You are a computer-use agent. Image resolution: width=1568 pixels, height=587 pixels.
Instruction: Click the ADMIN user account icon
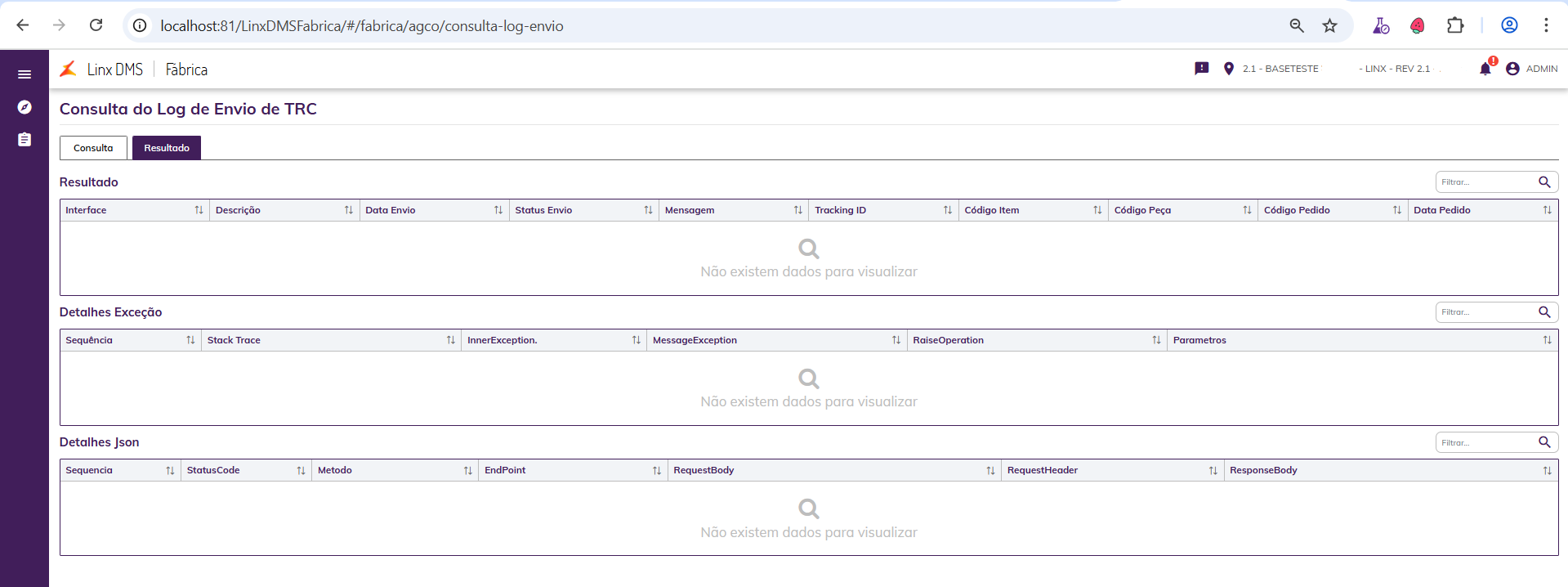tap(1512, 69)
